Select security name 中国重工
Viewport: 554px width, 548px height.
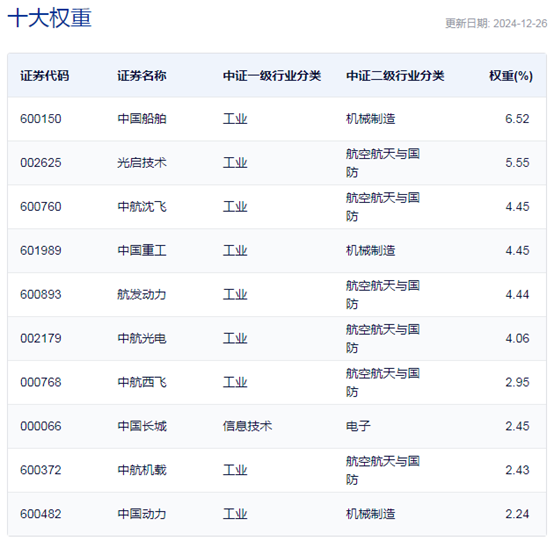coord(142,251)
